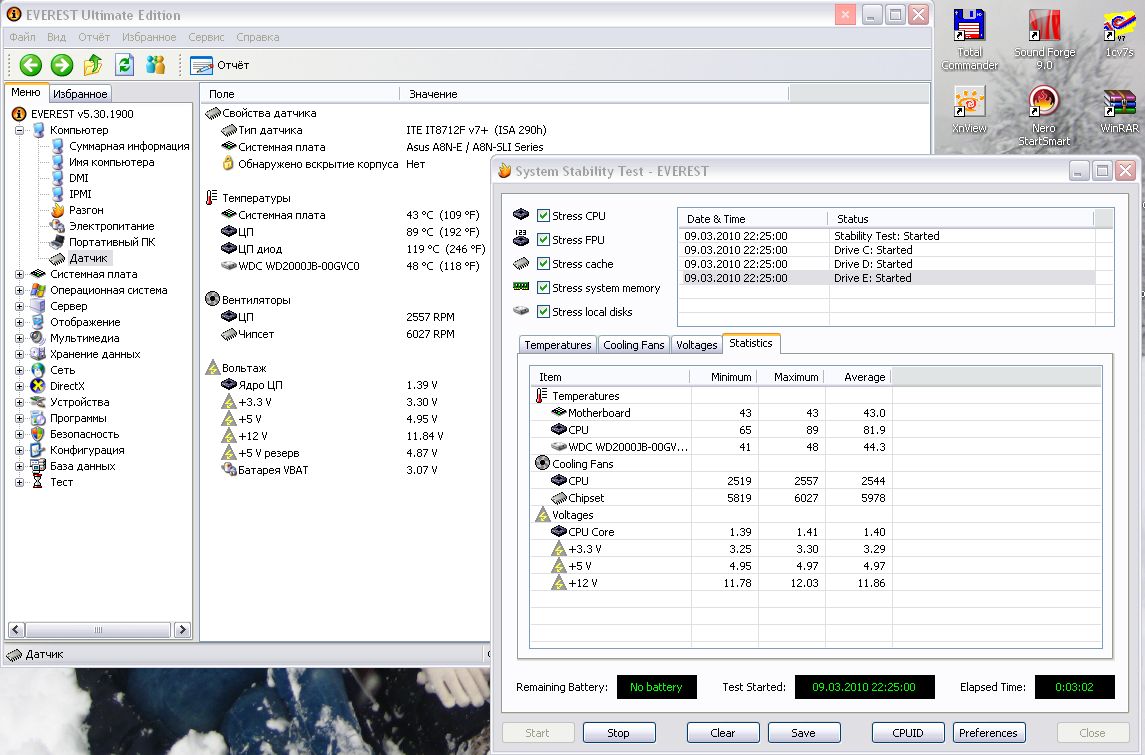Switch to the Temperatures tab
1145x755 pixels.
click(x=557, y=345)
